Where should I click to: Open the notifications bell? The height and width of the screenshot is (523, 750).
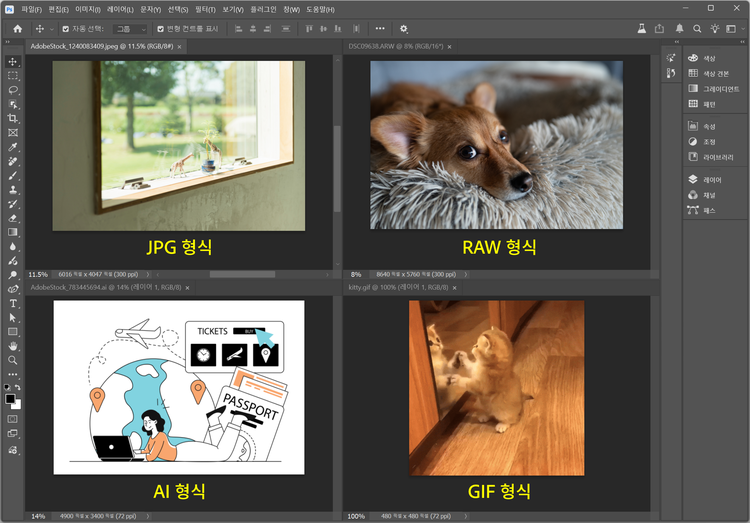coord(679,29)
